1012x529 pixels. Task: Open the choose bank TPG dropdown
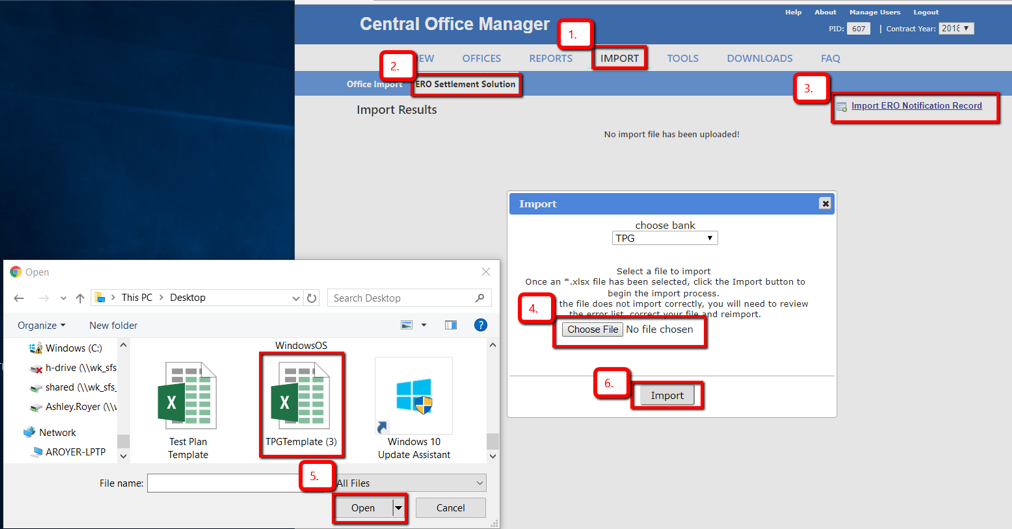[x=665, y=238]
